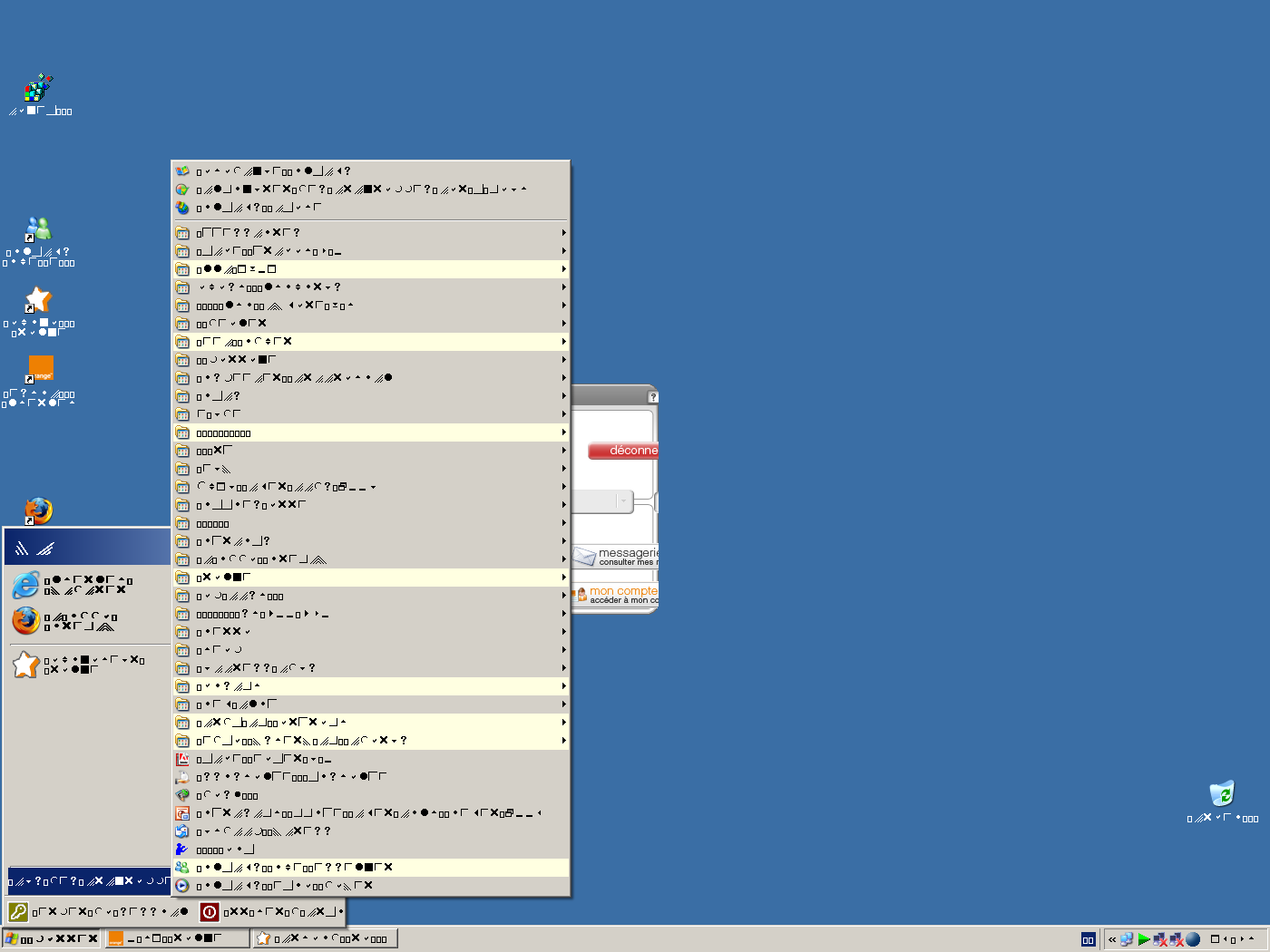Click the Orange logo desktop shortcut
Image resolution: width=1270 pixels, height=952 pixels.
point(41,368)
